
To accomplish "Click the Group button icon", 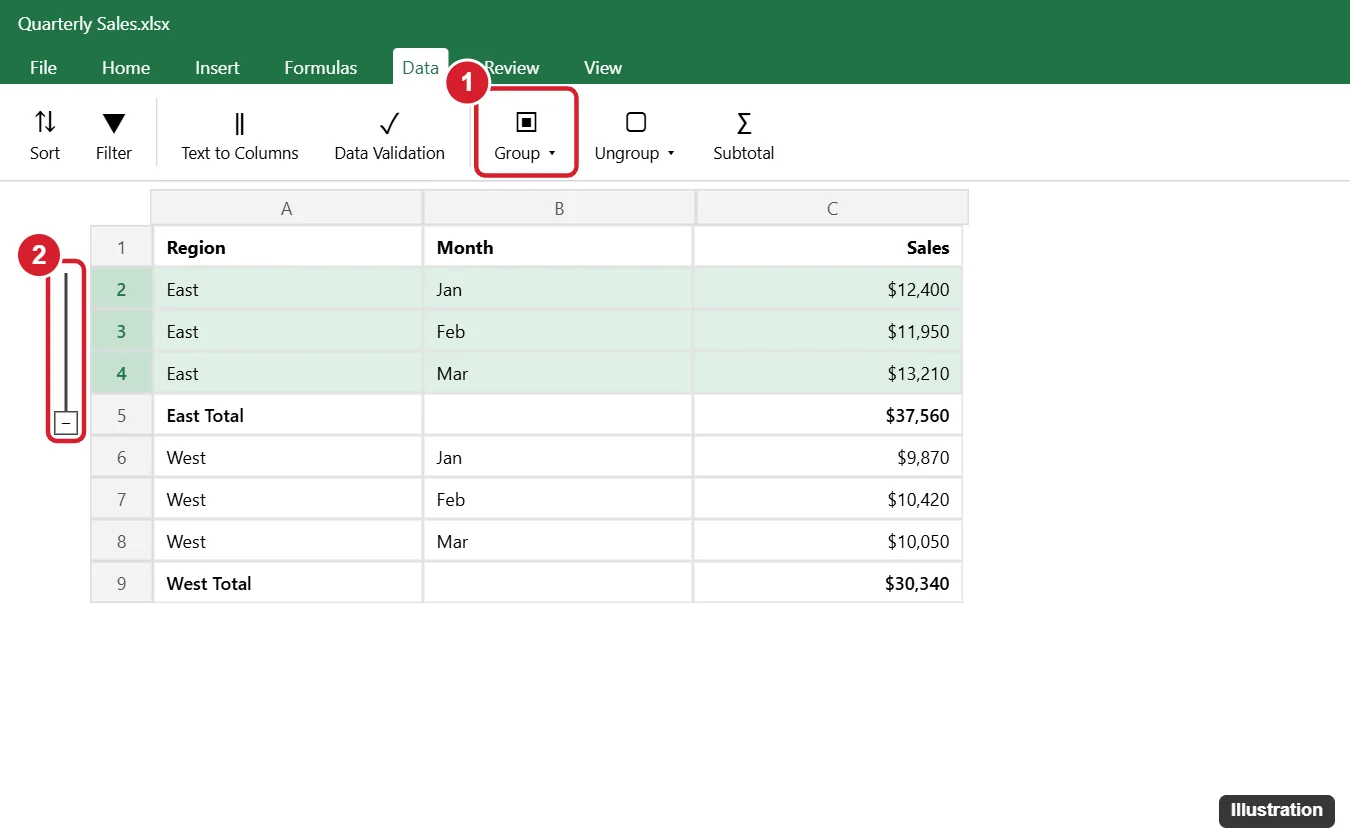I will pyautogui.click(x=526, y=122).
